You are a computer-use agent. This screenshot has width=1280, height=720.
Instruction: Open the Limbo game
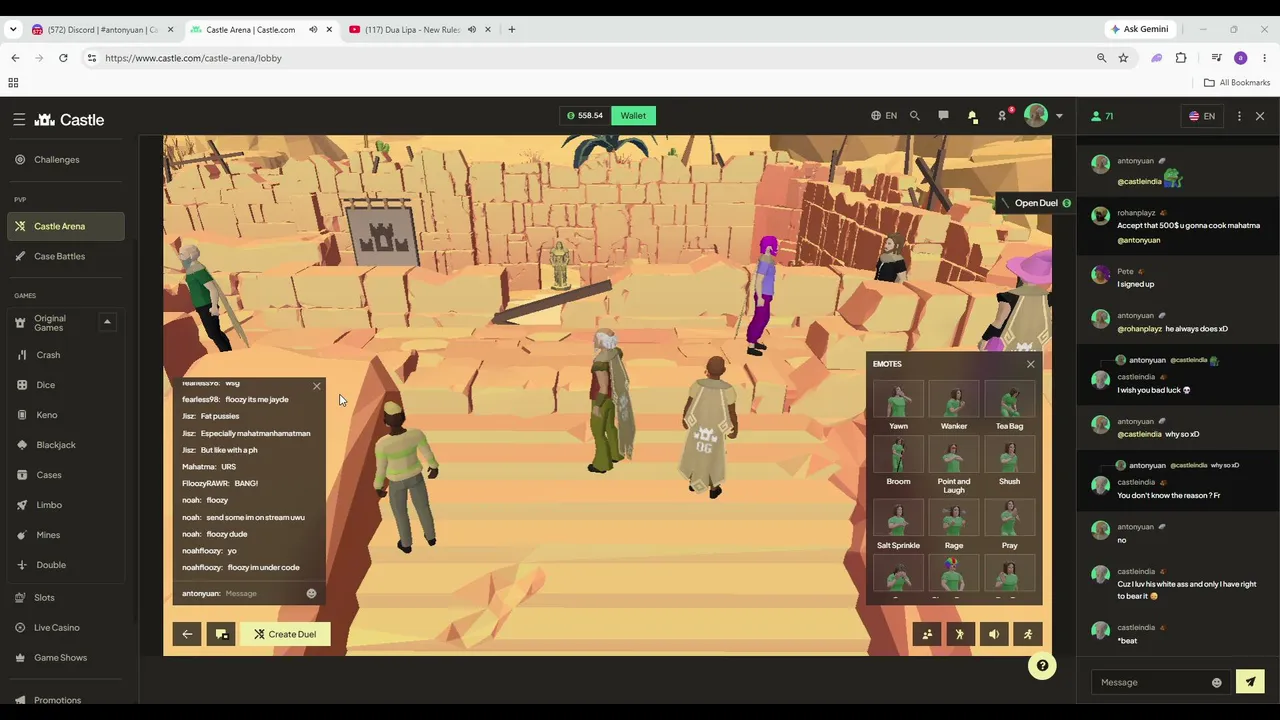pos(66,505)
